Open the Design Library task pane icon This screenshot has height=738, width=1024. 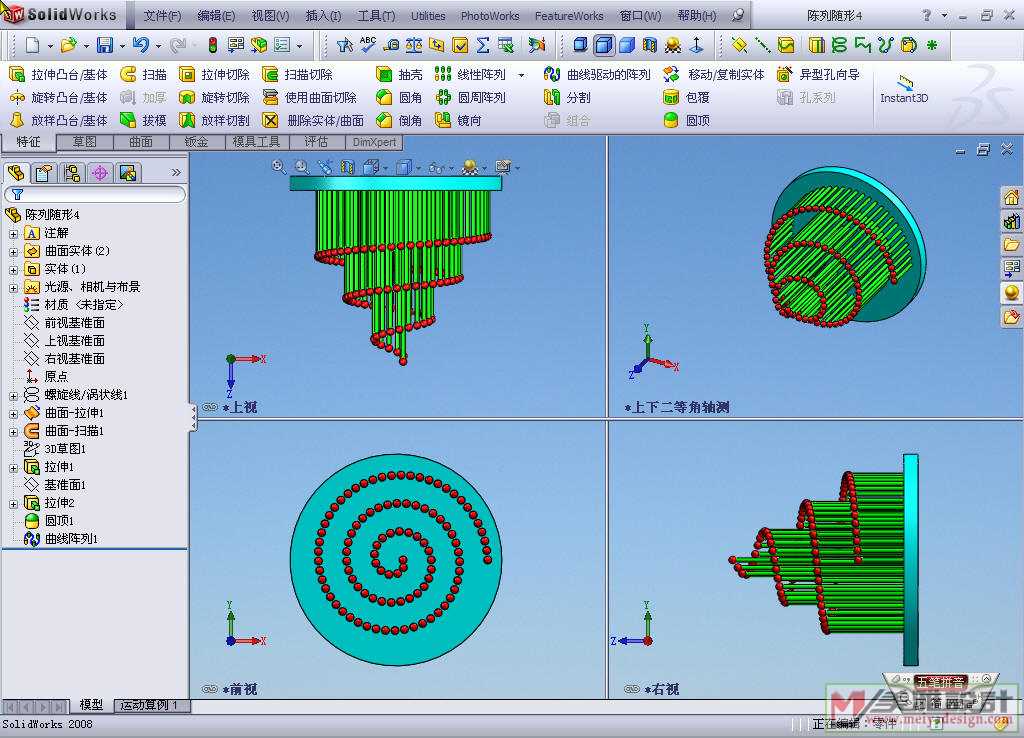pos(1011,221)
